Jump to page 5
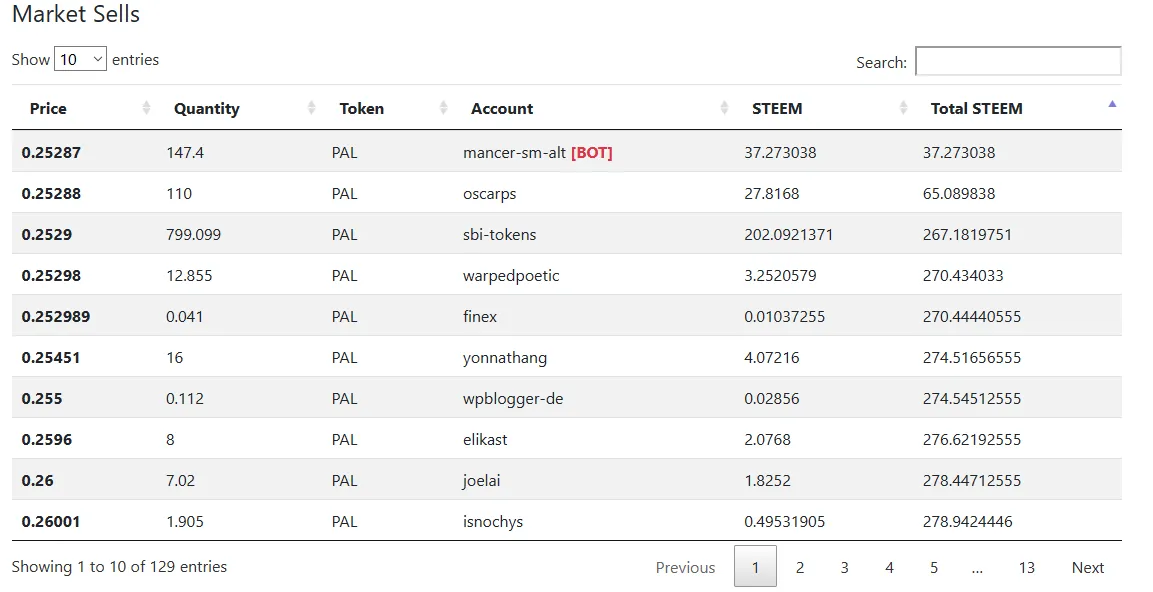 click(934, 567)
